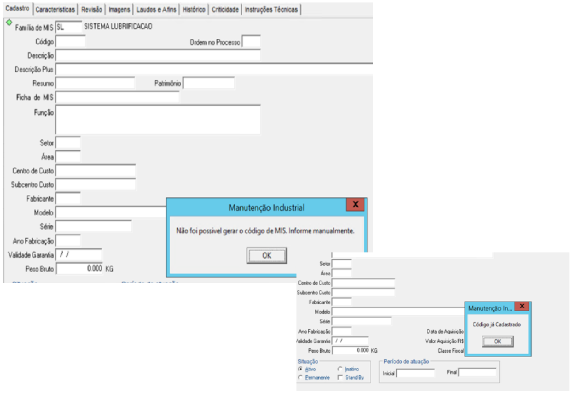Focus Peso Bruto field in lower-right form
This screenshot has width=572, height=401.
click(x=351, y=350)
